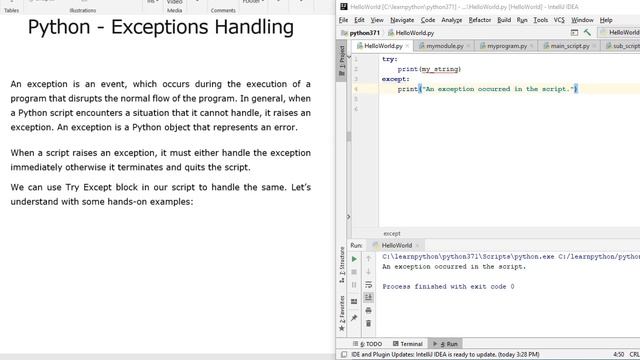Open the Build menu
Image resolution: width=640 pixels, height=360 pixels.
[504, 20]
